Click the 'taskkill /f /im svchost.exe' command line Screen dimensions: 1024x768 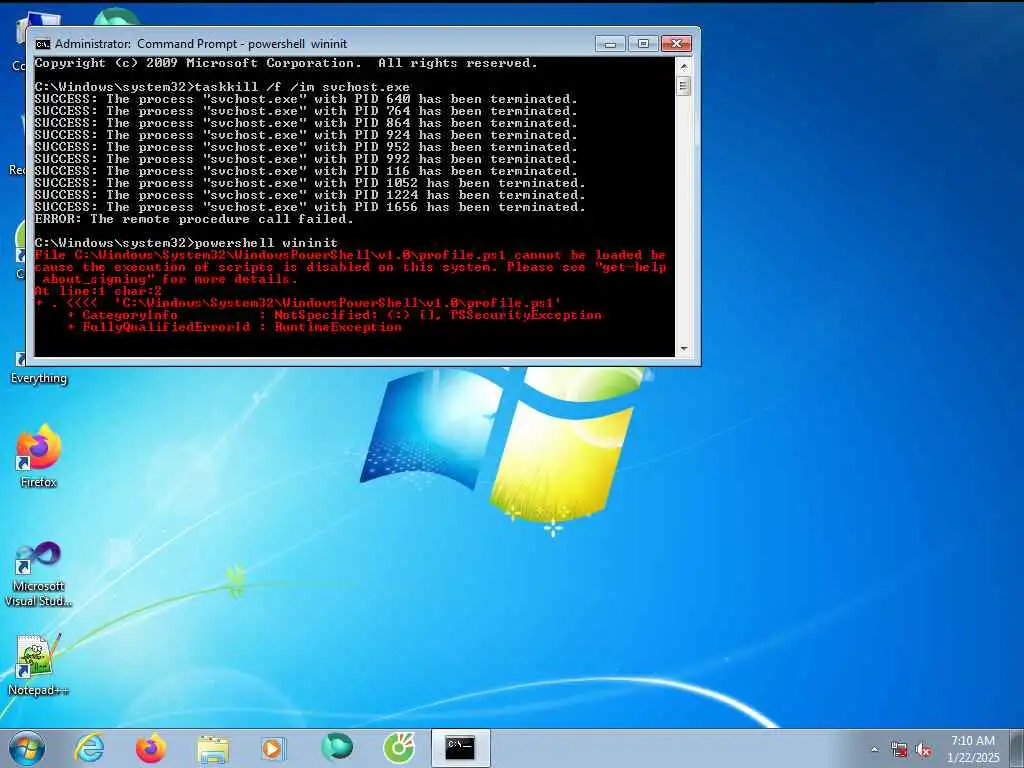222,87
